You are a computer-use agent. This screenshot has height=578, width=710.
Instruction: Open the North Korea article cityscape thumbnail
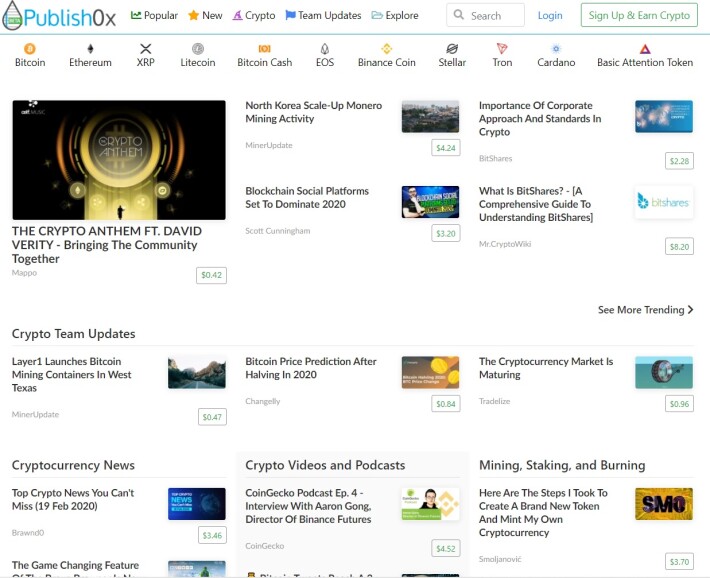pos(430,116)
